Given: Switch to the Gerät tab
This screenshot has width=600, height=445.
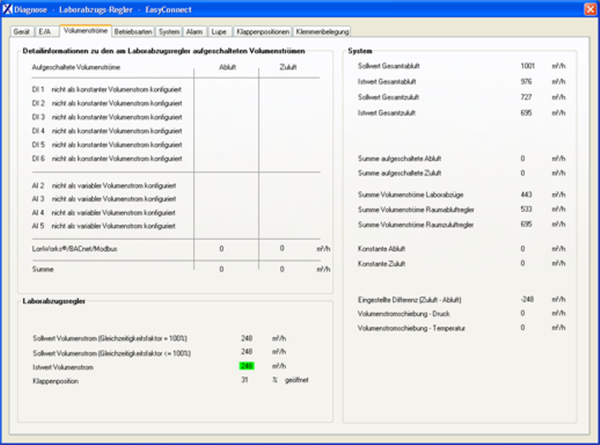Looking at the screenshot, I should (22, 32).
